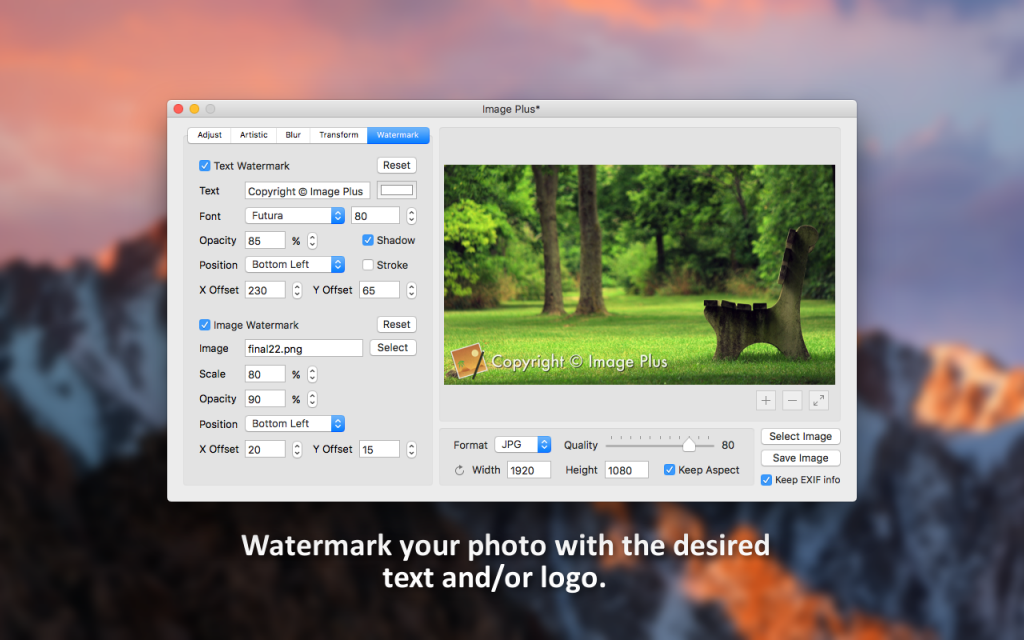This screenshot has height=640, width=1024.
Task: Click Select button for watermark image
Action: (x=393, y=348)
